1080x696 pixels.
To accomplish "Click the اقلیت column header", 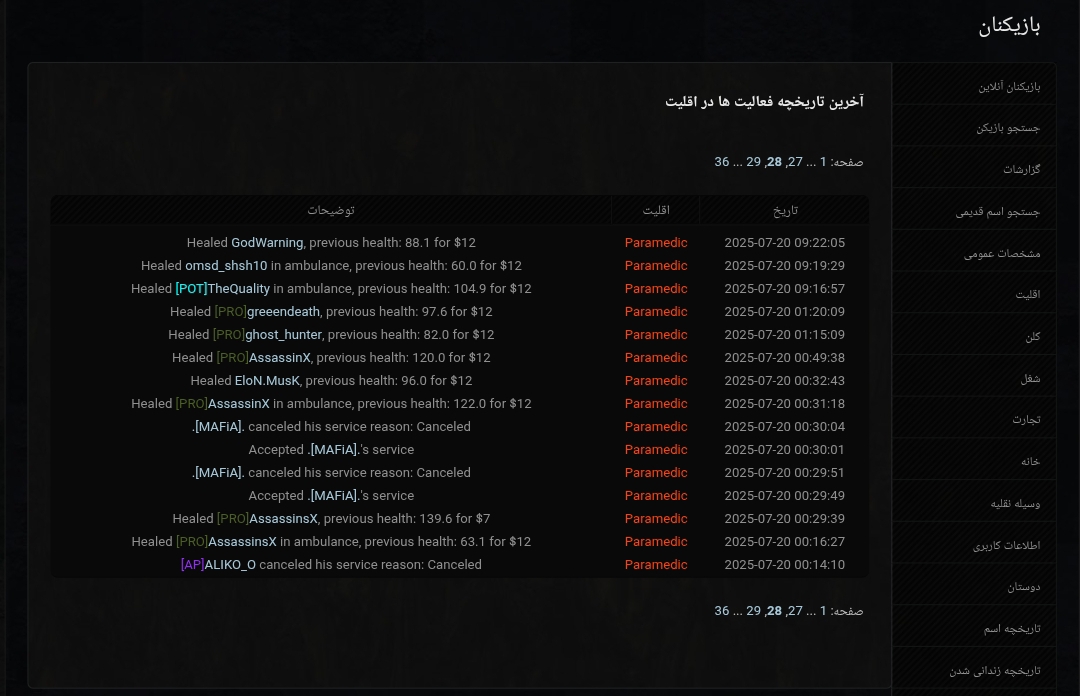I will point(656,210).
